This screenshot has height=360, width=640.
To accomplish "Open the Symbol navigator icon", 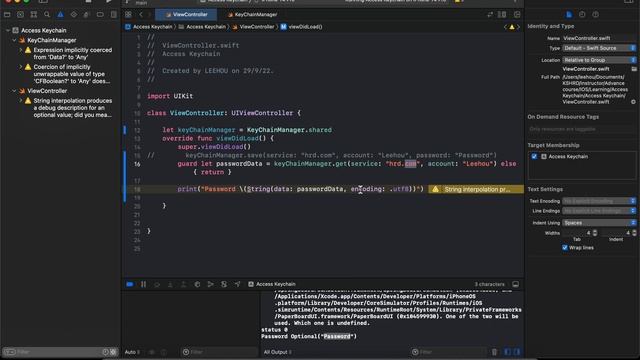I will [x=34, y=15].
